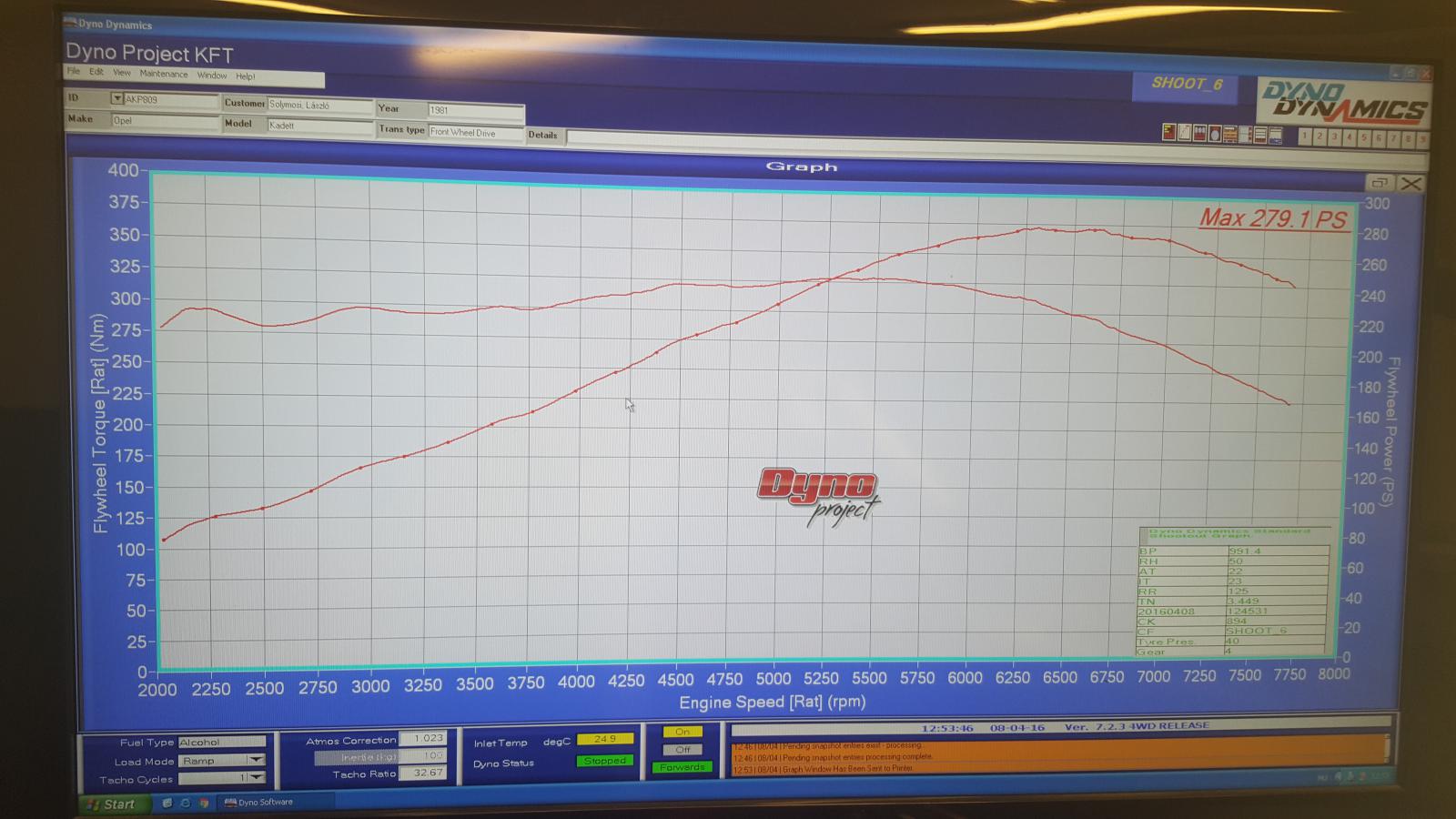Click the first red bar-display toolbar icon
The height and width of the screenshot is (819, 1456).
[x=1169, y=133]
